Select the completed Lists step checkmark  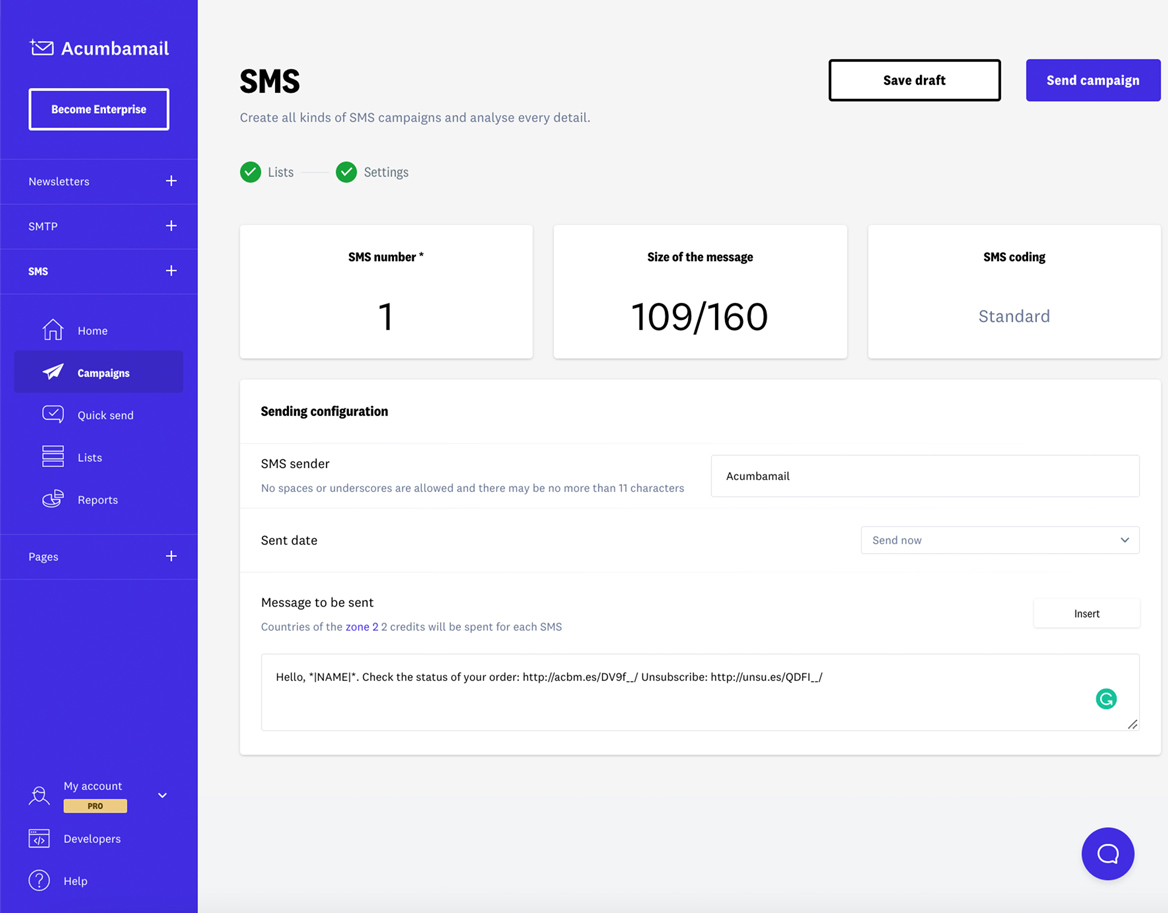251,172
